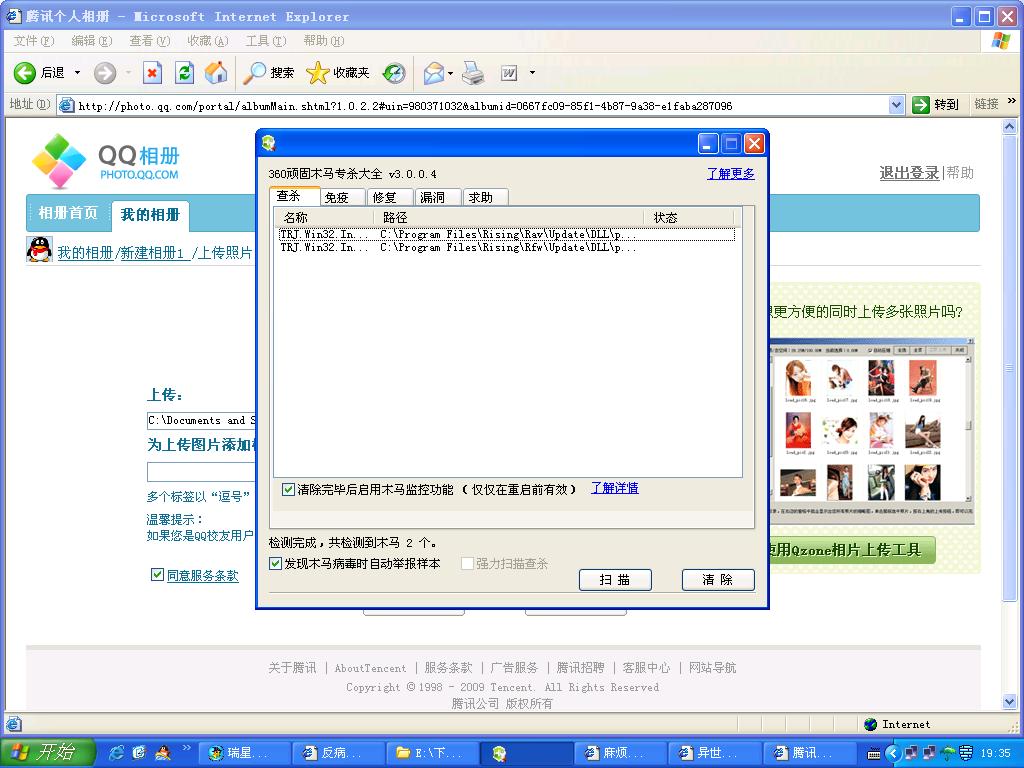The height and width of the screenshot is (768, 1024).
Task: Open Favorites (收藏夹) star button
Action: click(338, 72)
